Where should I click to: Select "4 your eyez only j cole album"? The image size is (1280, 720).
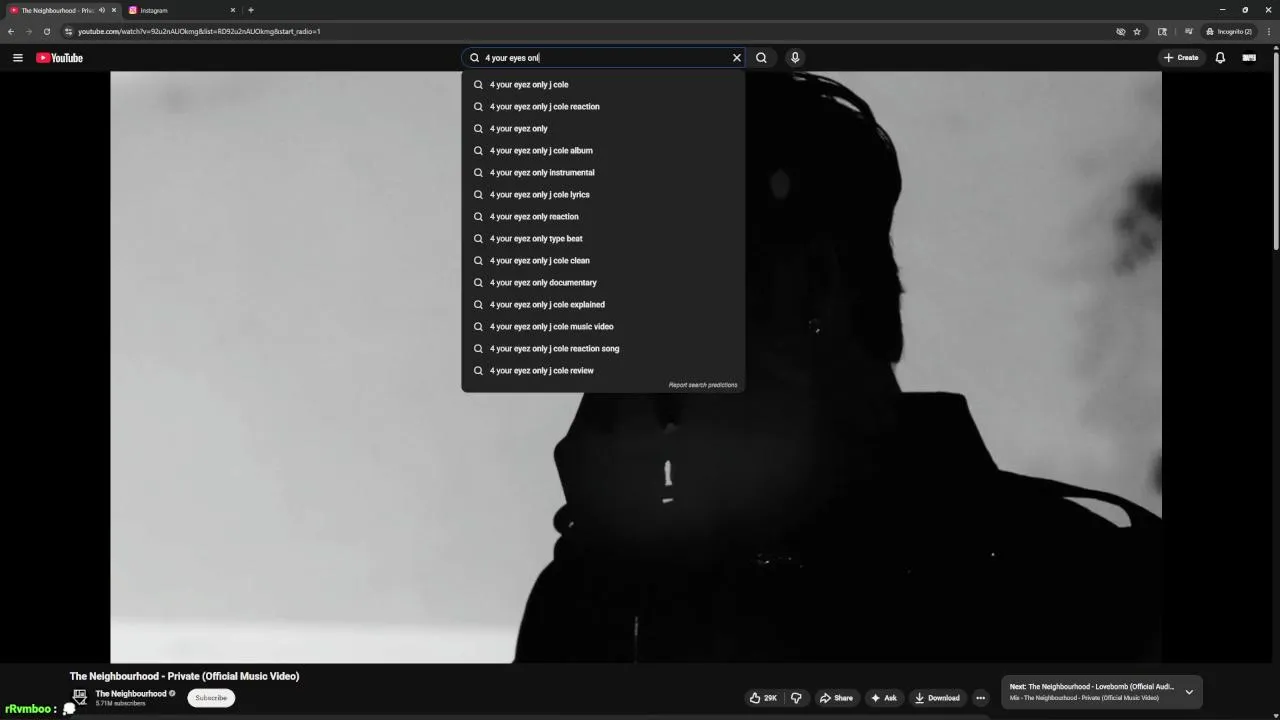point(603,151)
